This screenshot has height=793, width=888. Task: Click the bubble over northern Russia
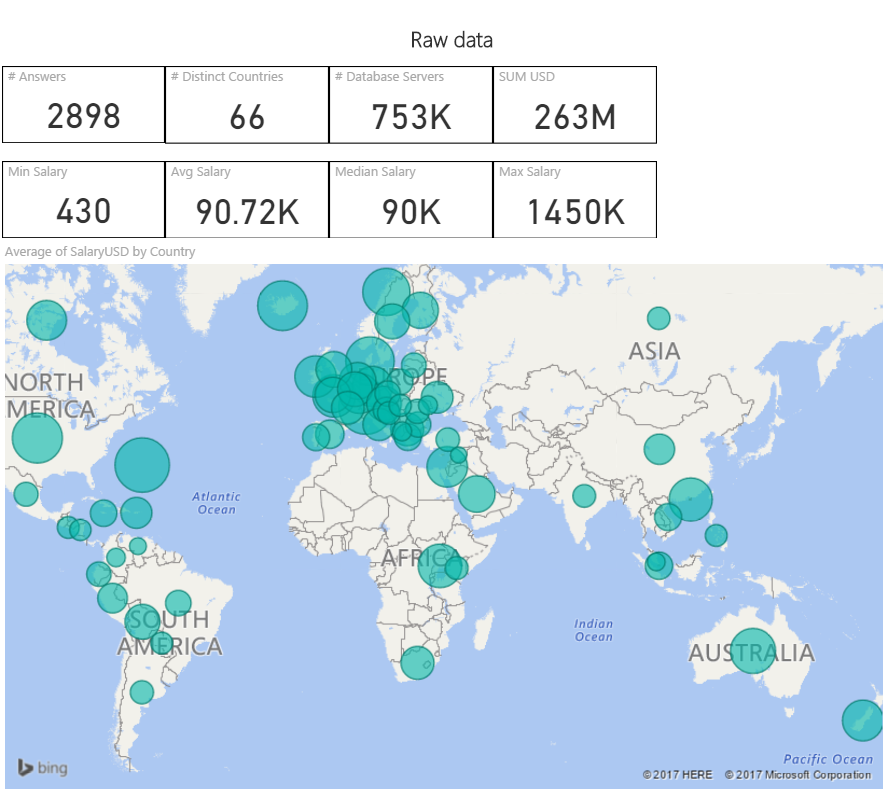coord(658,318)
